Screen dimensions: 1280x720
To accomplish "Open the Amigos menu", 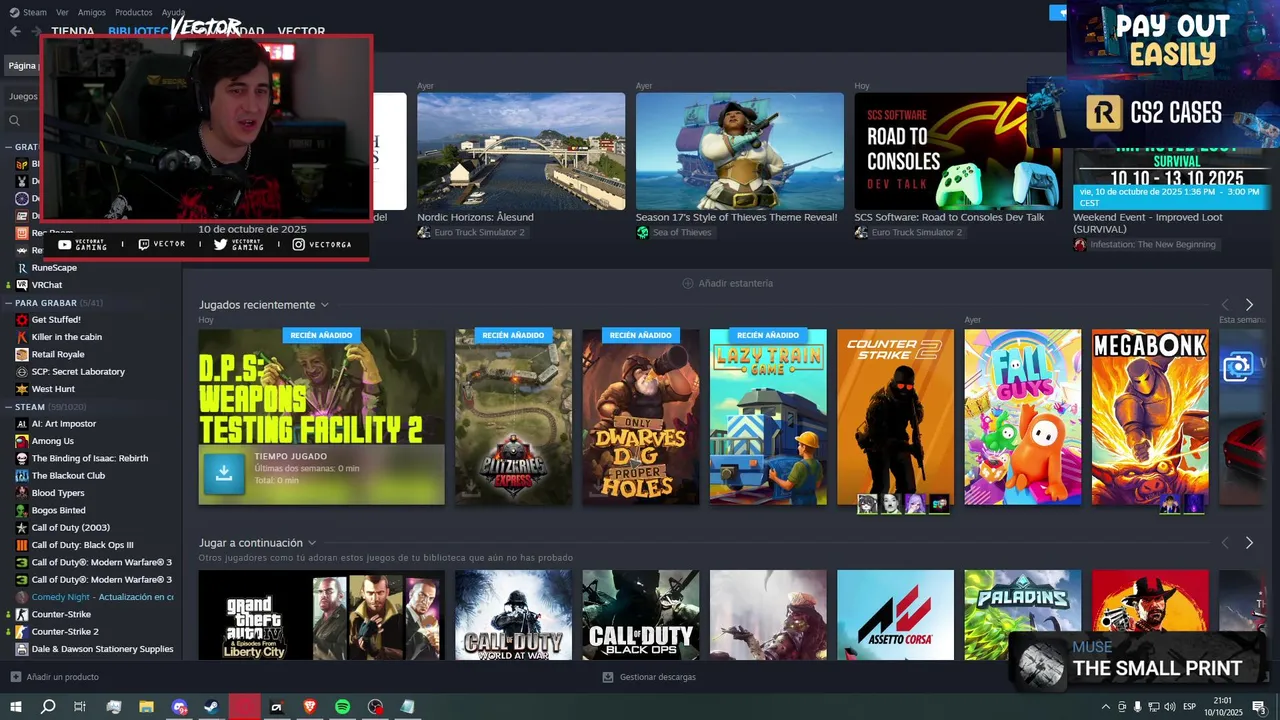I will pos(92,12).
